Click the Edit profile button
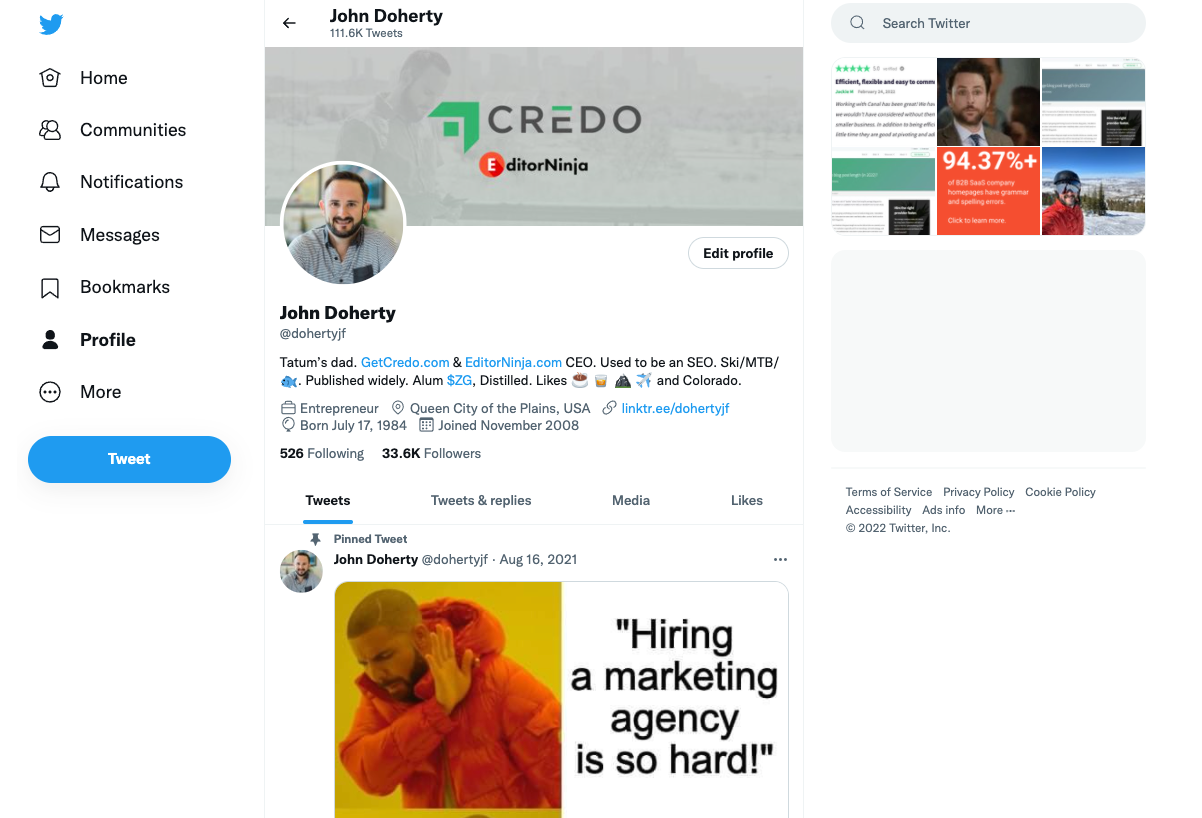 click(x=738, y=253)
